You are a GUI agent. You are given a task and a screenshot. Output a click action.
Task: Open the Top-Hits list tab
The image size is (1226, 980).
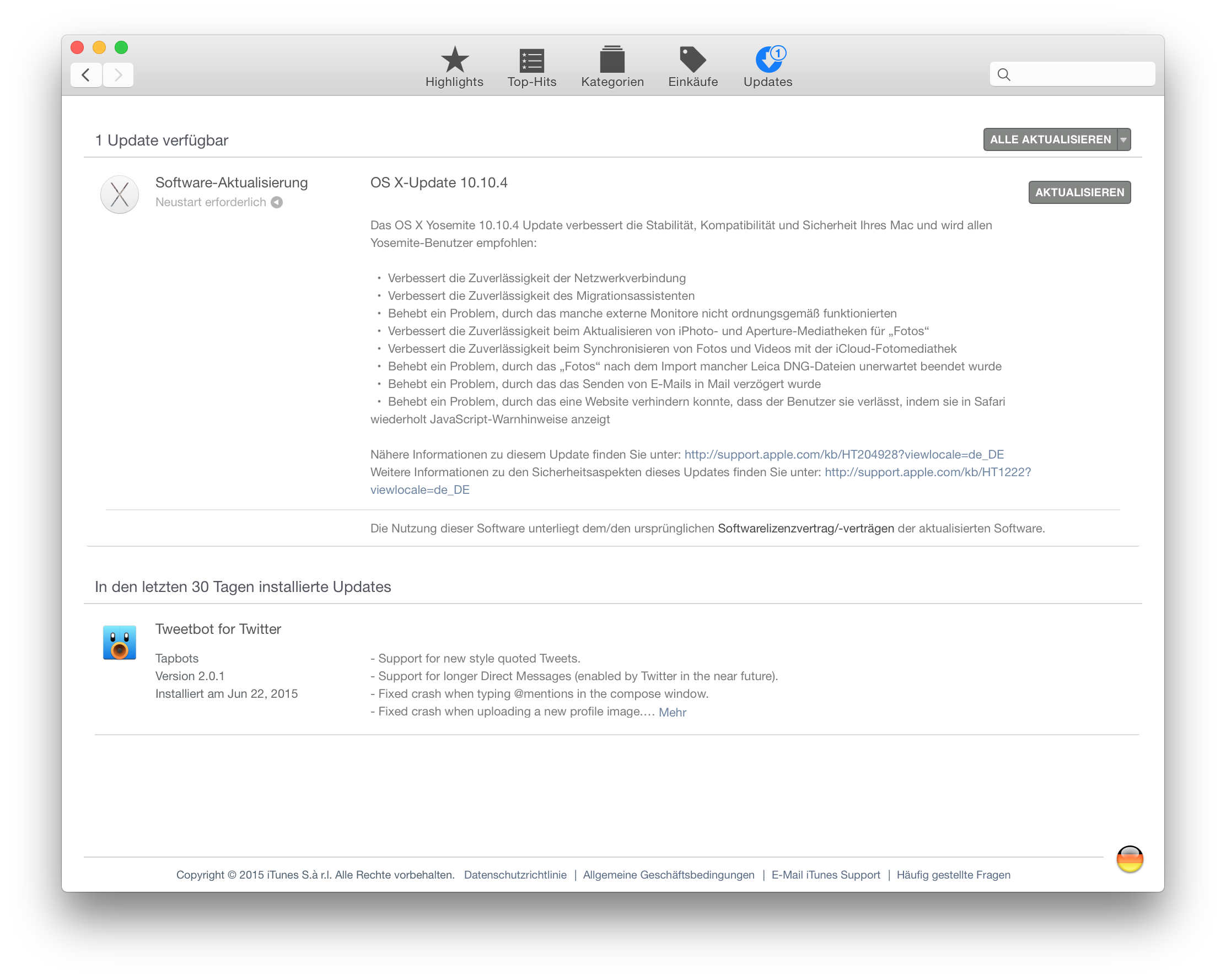pyautogui.click(x=531, y=67)
